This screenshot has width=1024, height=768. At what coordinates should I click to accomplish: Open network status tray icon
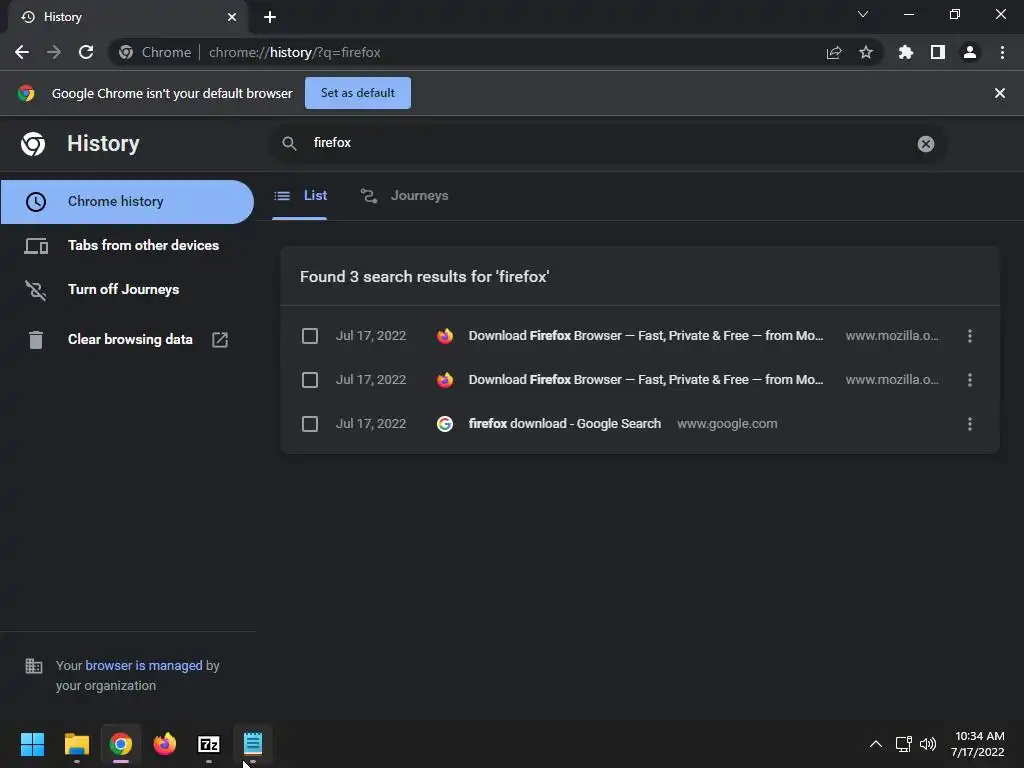click(x=903, y=744)
